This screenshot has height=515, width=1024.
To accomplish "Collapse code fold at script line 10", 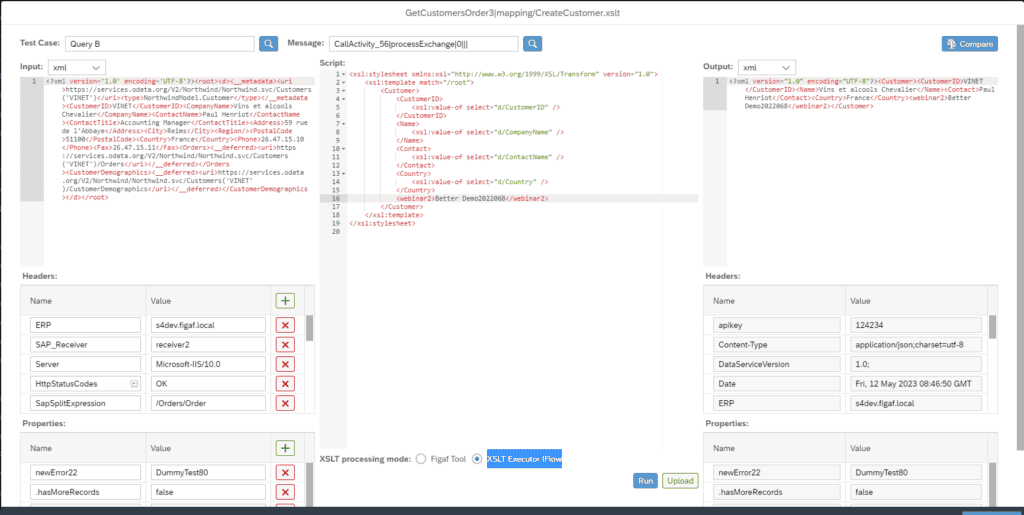I will pos(342,149).
